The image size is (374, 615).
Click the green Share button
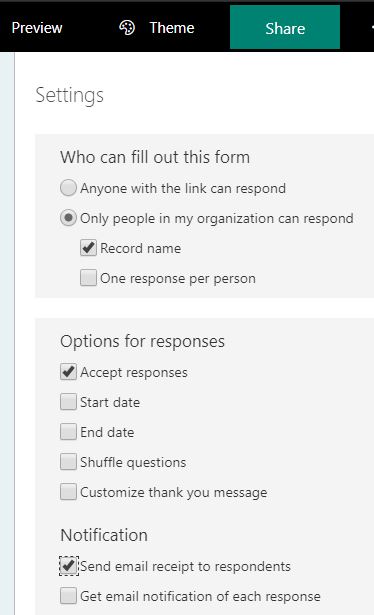pyautogui.click(x=285, y=27)
